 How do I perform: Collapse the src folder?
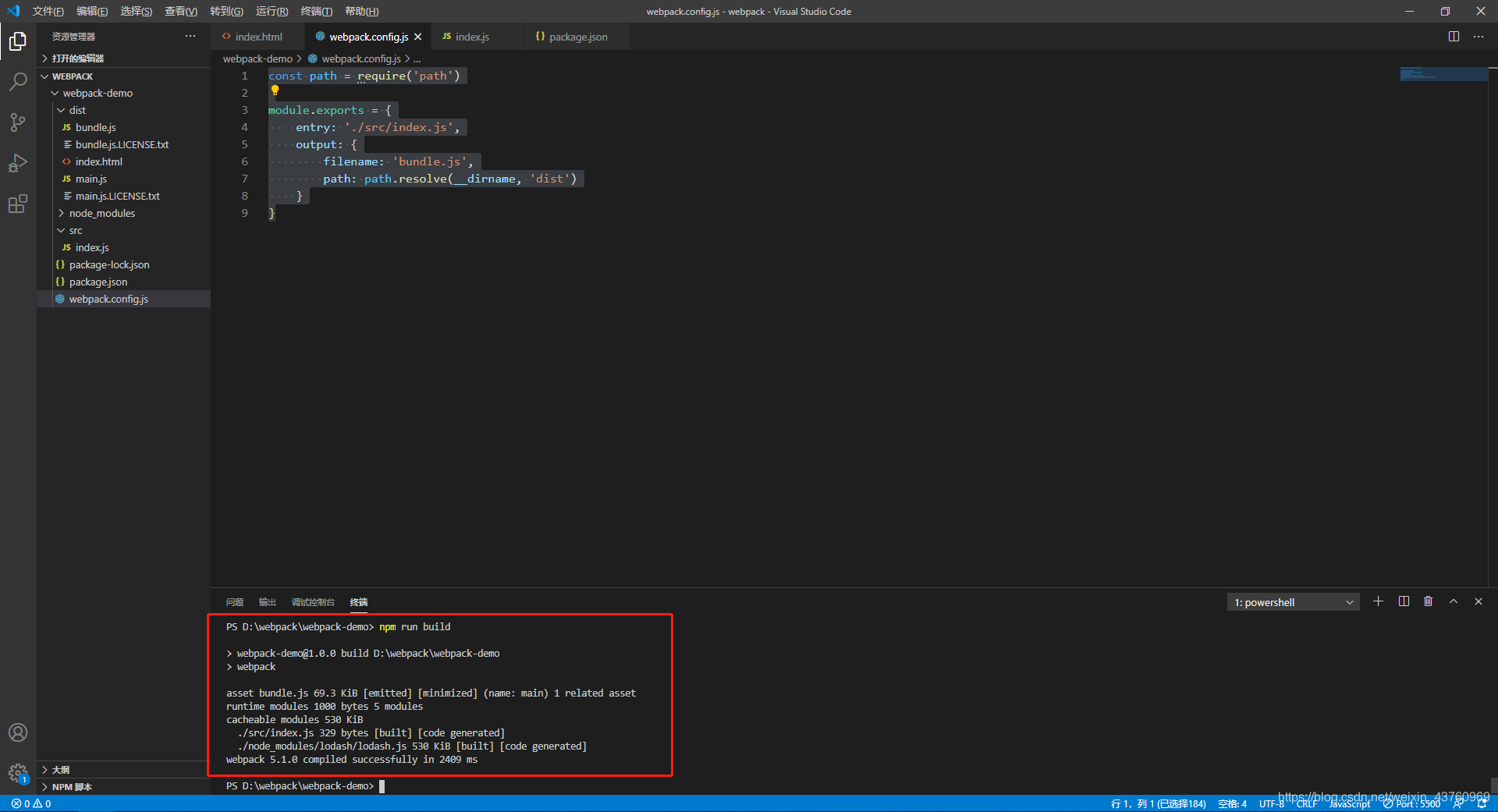pos(123,230)
